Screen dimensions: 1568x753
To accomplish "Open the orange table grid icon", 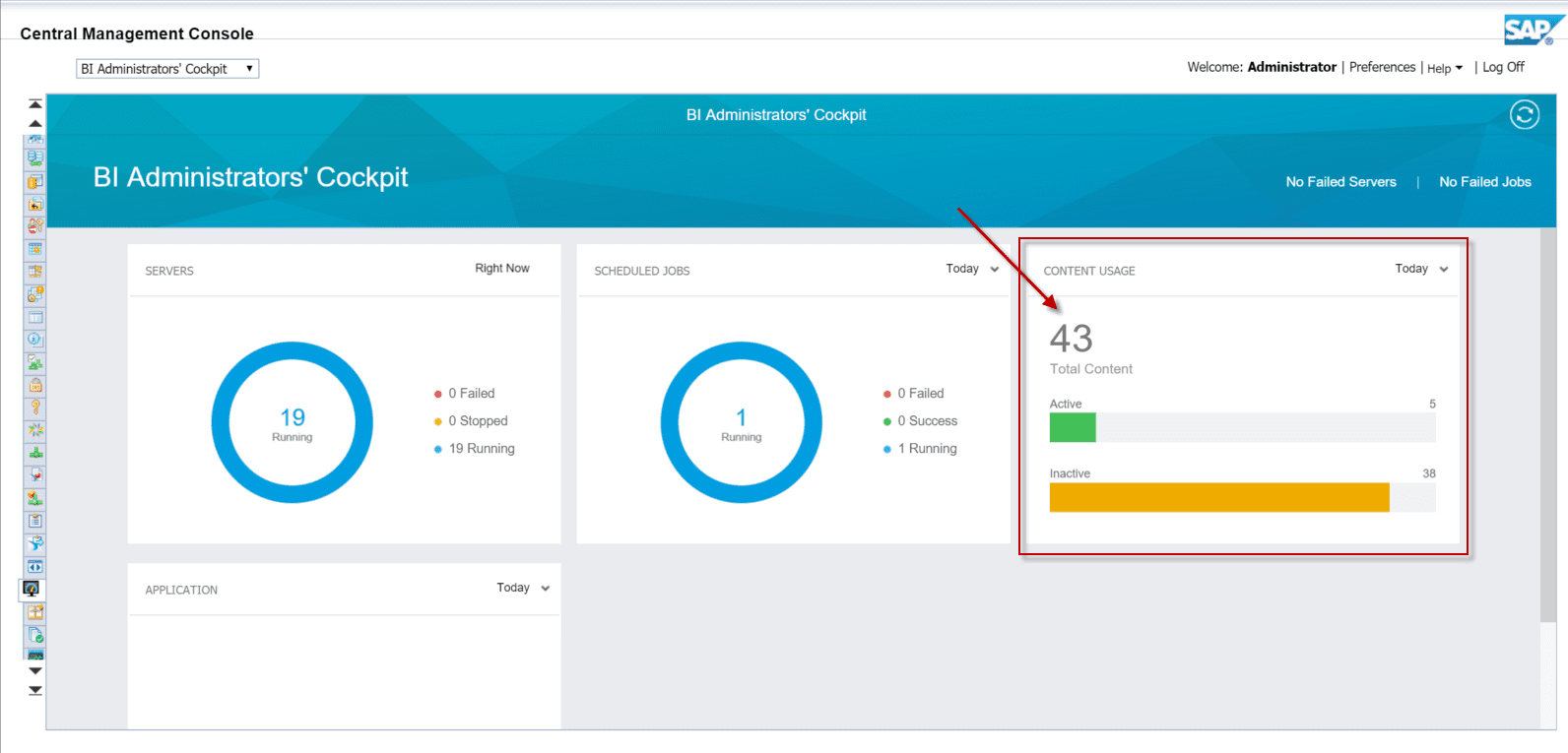I will (35, 612).
